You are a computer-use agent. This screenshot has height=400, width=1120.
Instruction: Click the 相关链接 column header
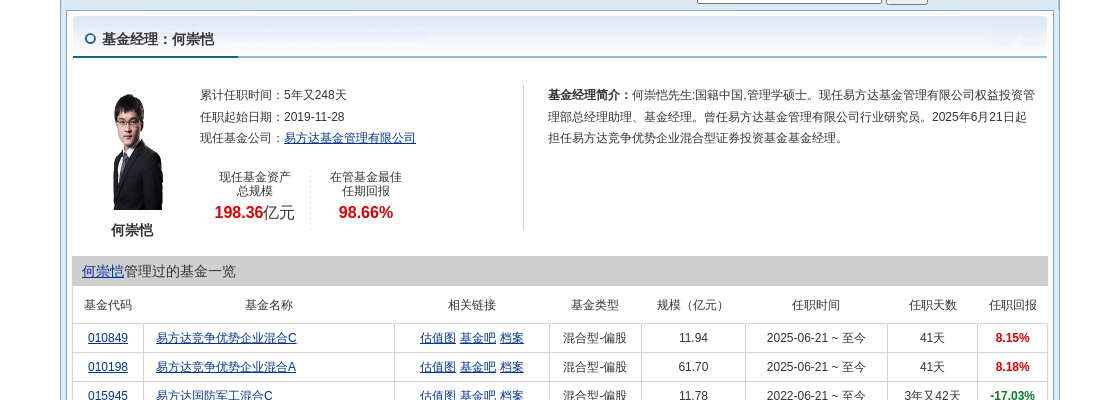point(471,305)
